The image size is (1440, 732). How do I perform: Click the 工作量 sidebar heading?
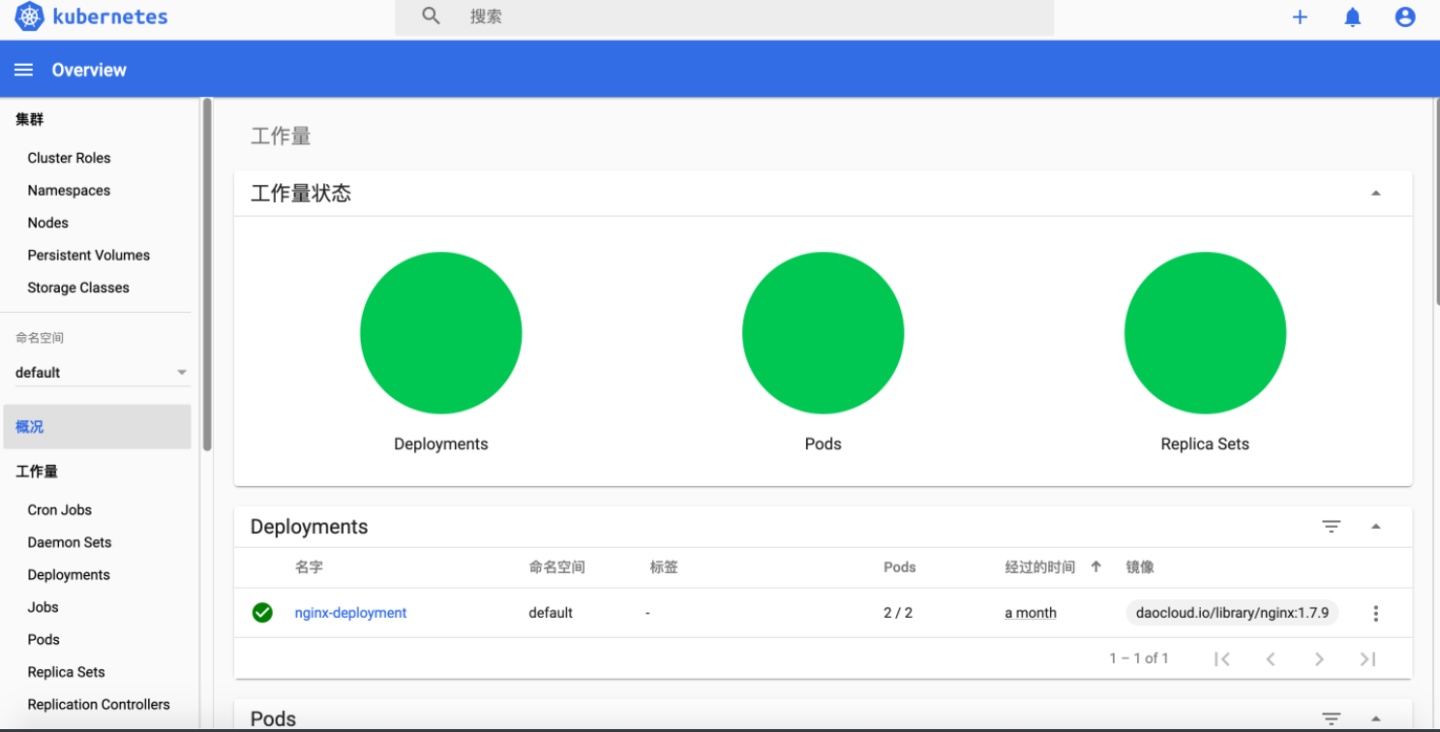tap(37, 471)
